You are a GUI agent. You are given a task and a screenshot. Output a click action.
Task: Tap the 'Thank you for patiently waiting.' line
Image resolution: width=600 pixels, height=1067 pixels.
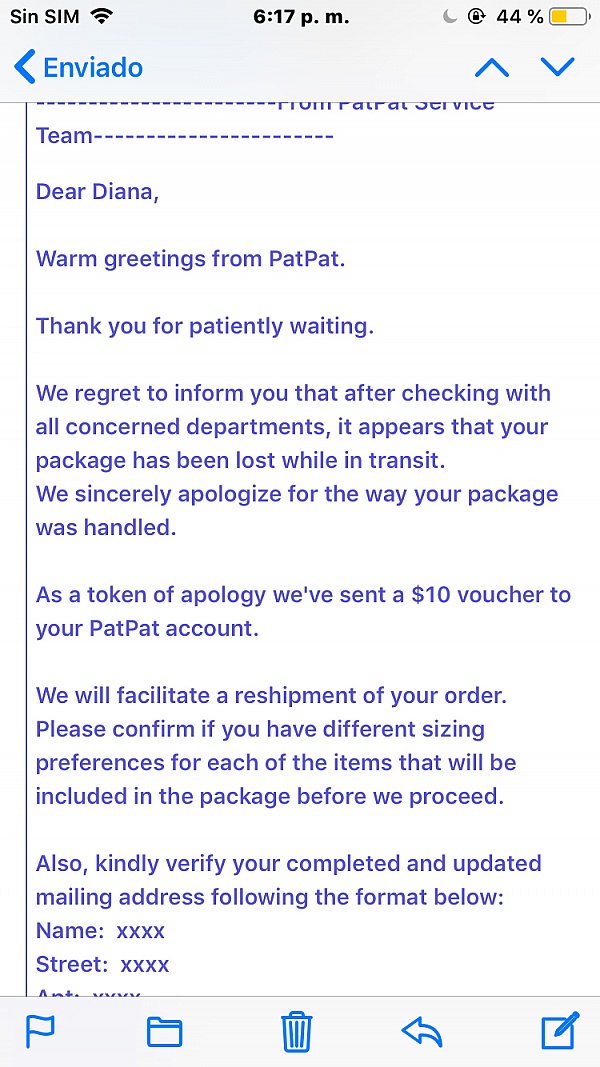(x=205, y=327)
